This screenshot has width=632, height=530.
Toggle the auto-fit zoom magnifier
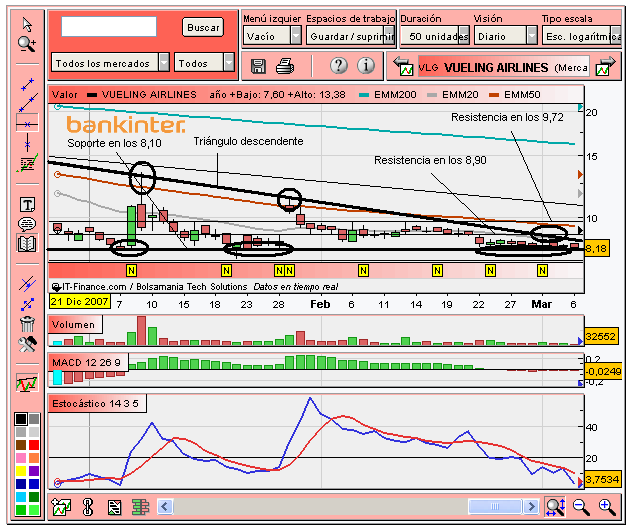coord(555,507)
